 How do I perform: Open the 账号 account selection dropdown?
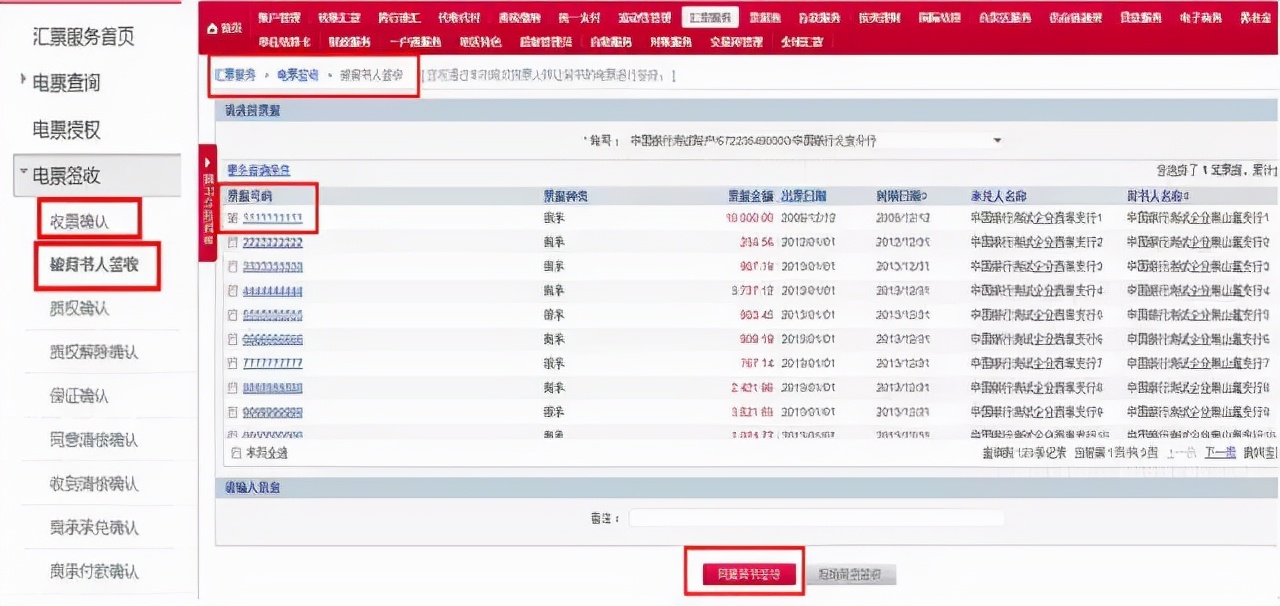click(996, 140)
